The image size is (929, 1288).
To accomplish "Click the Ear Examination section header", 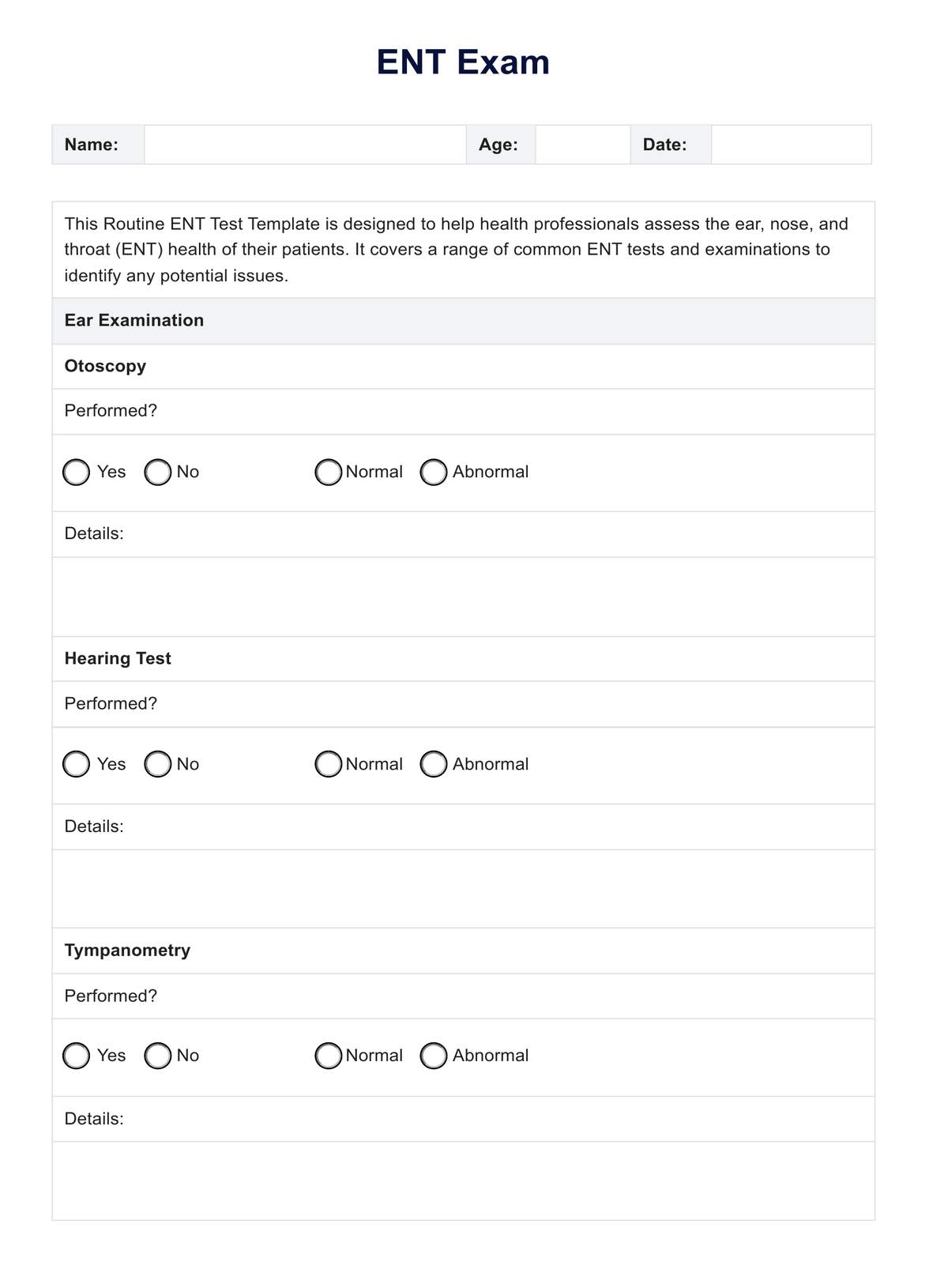I will click(134, 321).
